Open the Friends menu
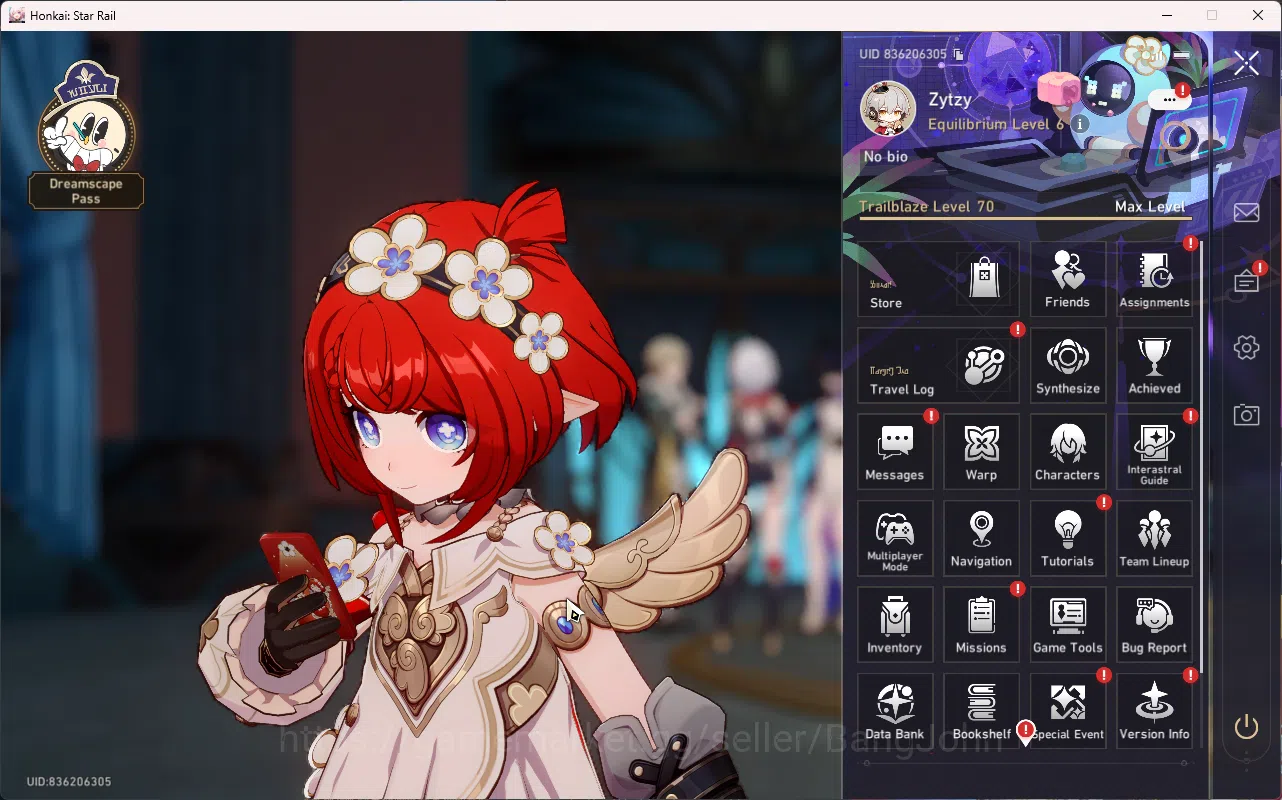Viewport: 1282px width, 800px height. [1068, 279]
